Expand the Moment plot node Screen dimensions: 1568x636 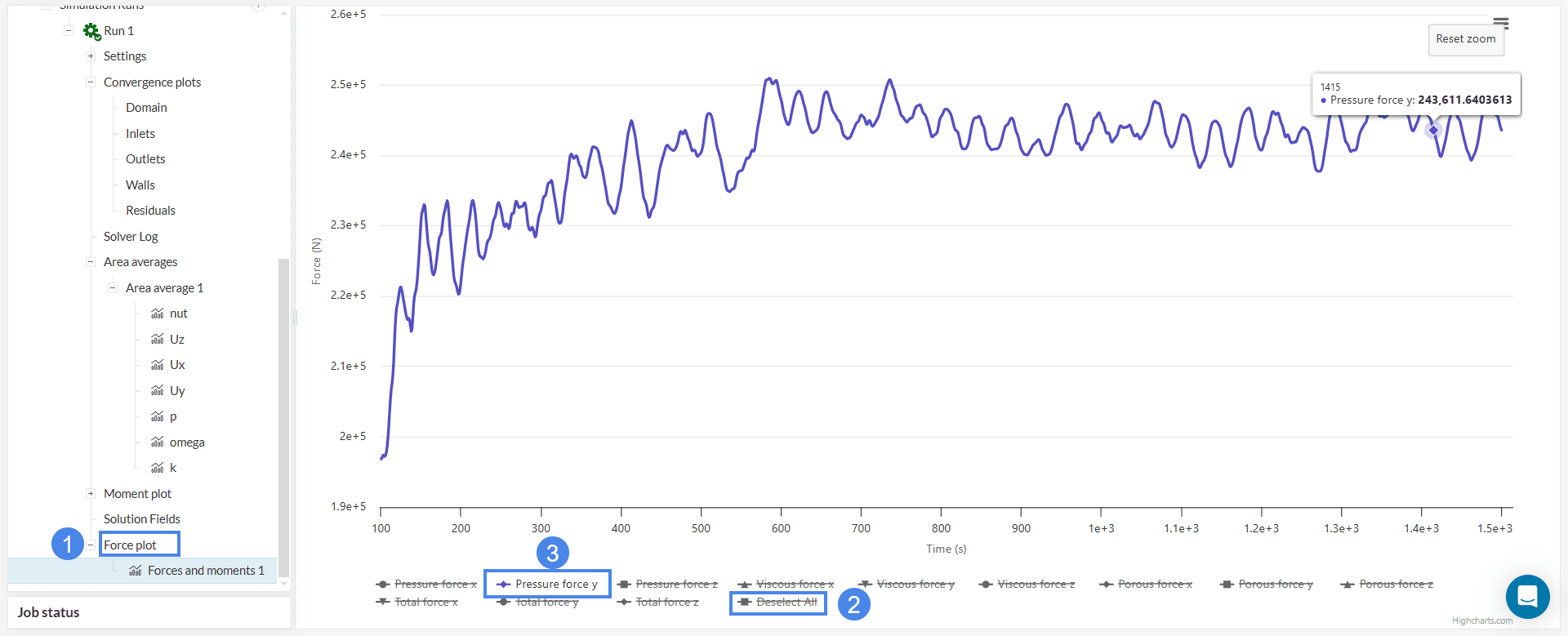click(91, 494)
